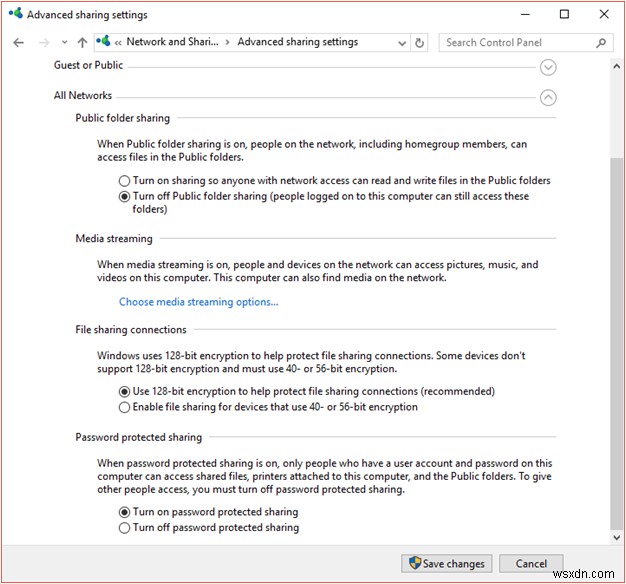Click the 'File sharing connections' heading
Screen dimensions: 626x584
pos(131,330)
